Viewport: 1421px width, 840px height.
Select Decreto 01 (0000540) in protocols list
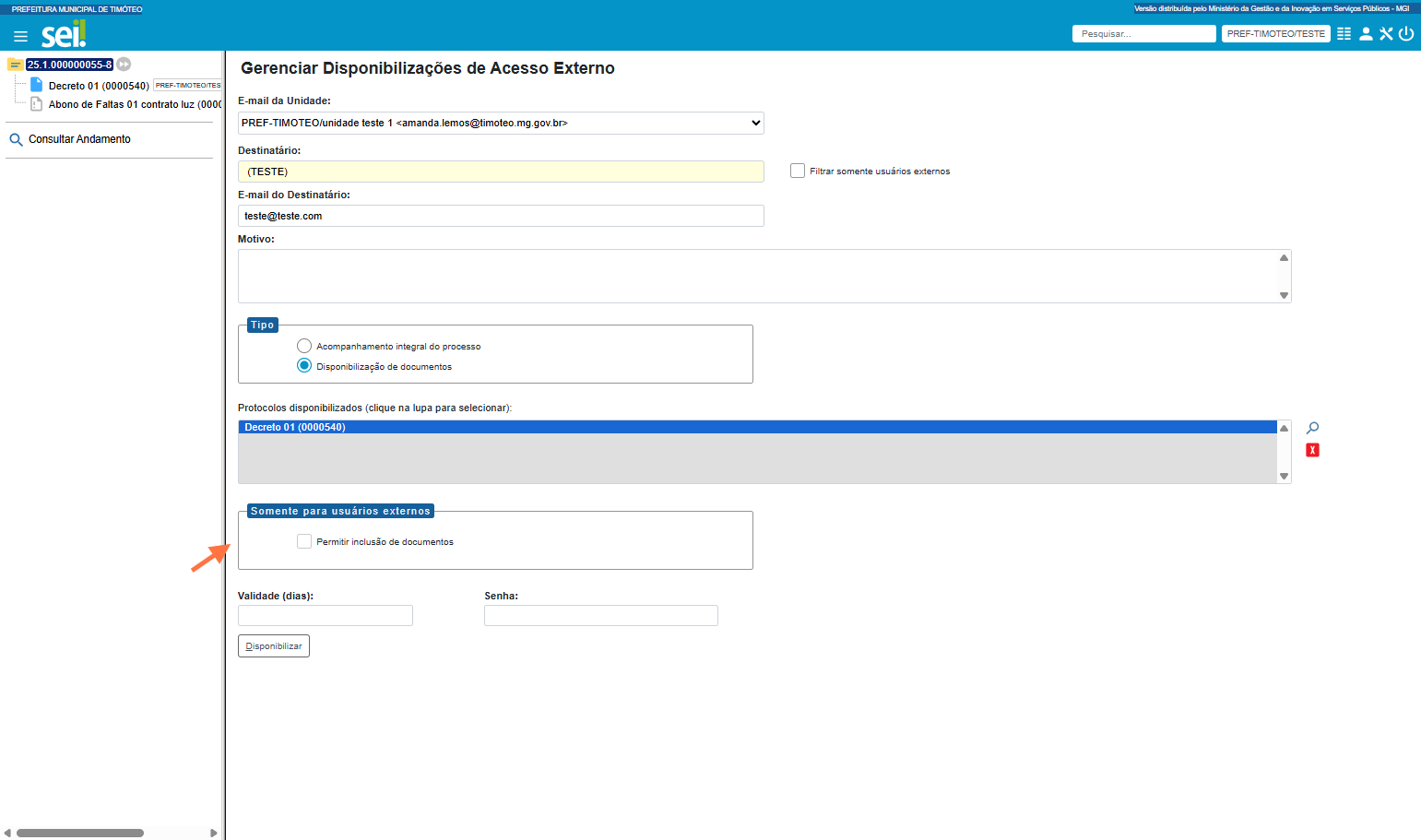(757, 427)
